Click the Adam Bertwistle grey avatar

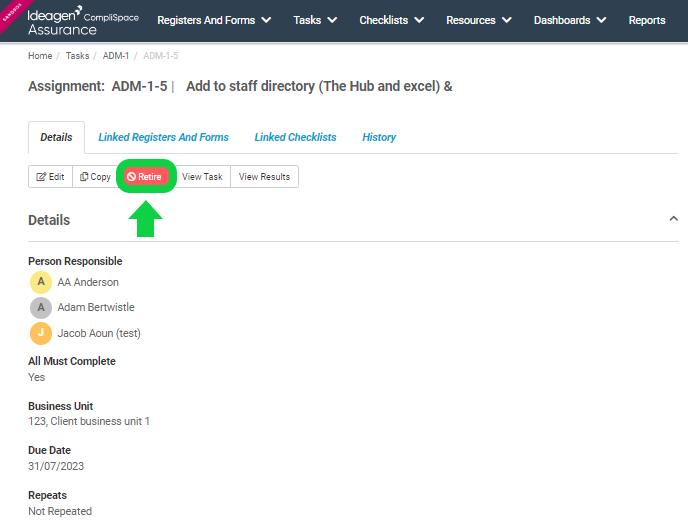pos(41,308)
